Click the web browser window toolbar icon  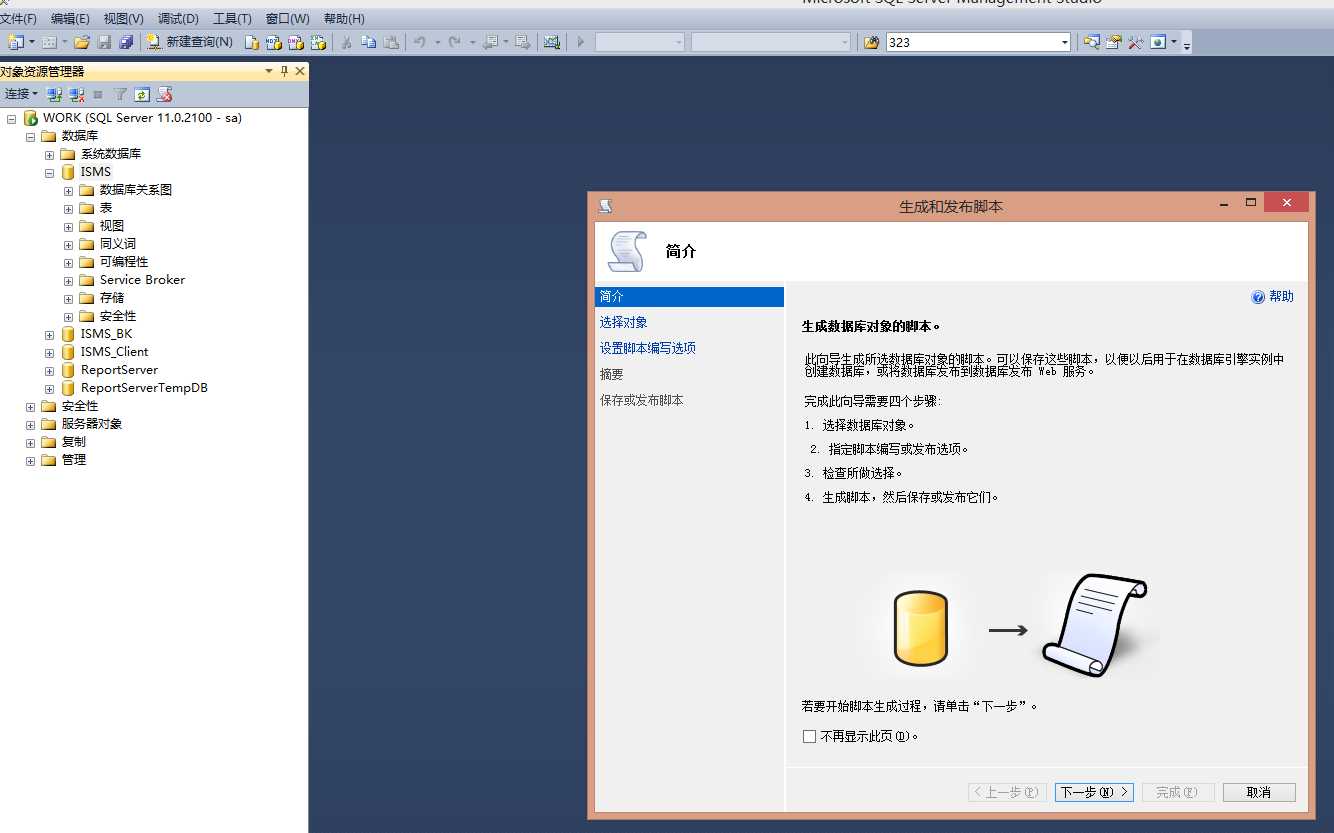1158,42
